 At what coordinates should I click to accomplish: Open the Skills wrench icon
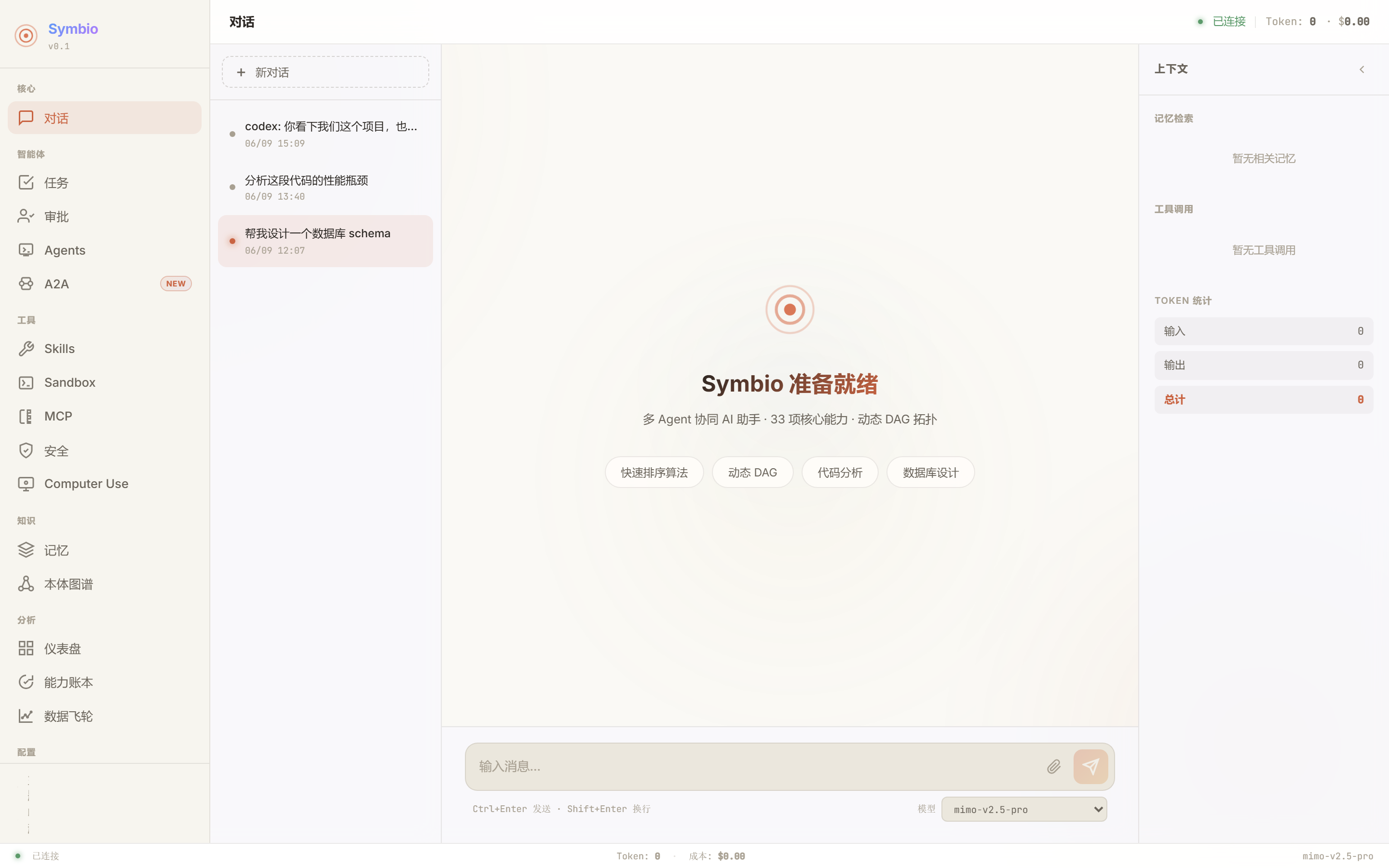coord(26,349)
